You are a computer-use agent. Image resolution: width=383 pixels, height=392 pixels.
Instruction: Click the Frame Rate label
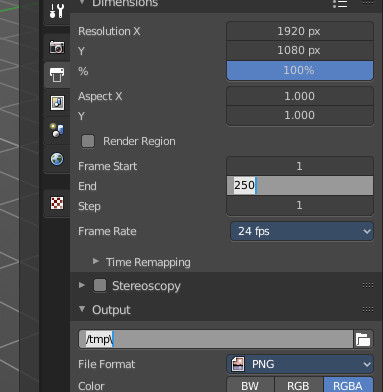tap(107, 231)
